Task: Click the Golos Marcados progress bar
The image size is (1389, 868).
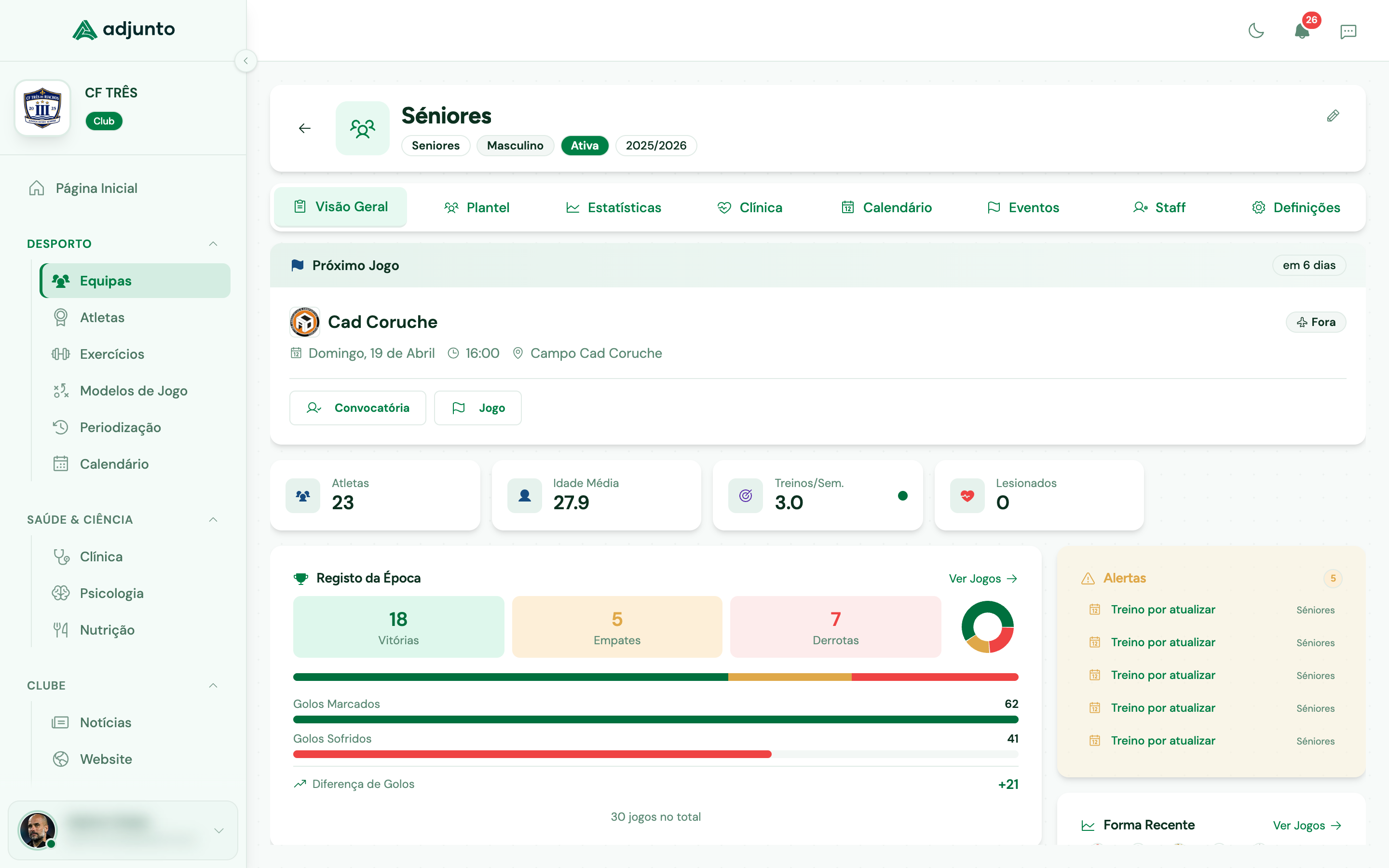Action: pos(655,719)
